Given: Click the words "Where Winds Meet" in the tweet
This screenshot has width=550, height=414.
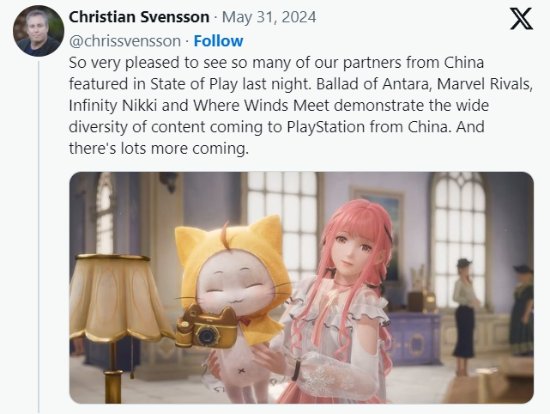Looking at the screenshot, I should (x=261, y=106).
